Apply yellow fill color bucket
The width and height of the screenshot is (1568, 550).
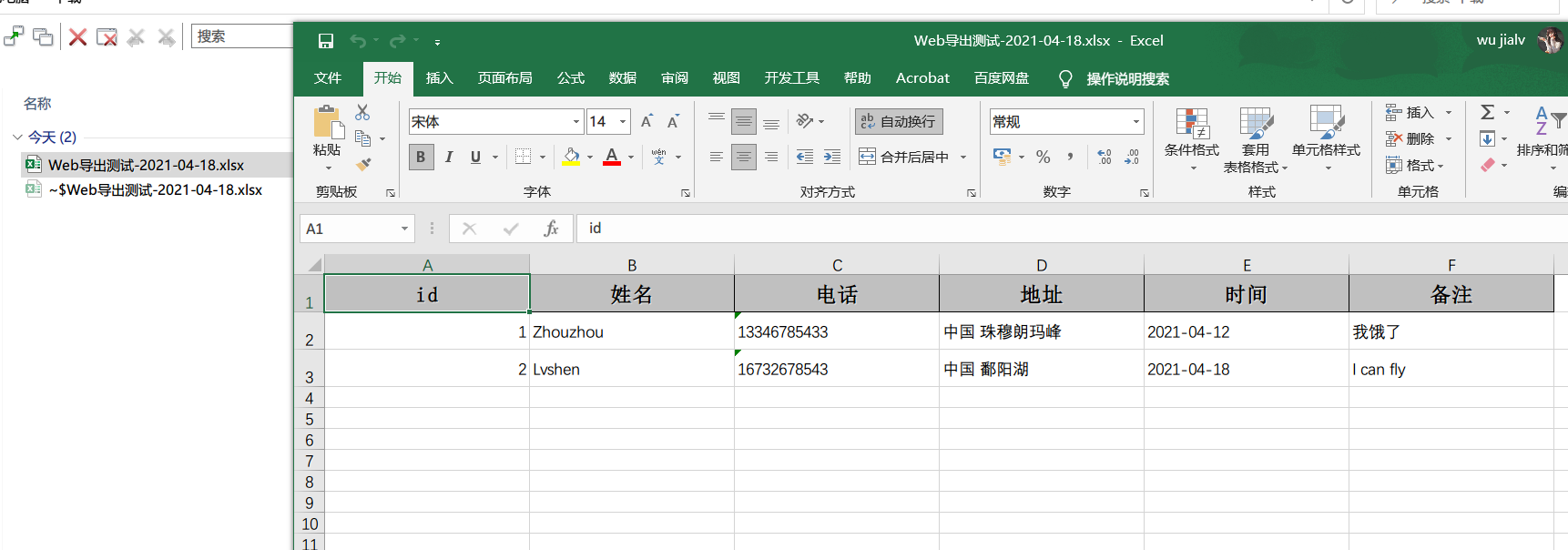coord(571,157)
